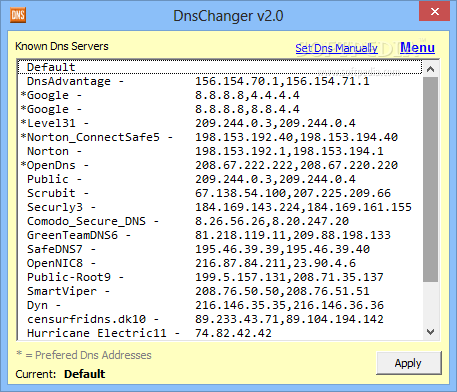
Task: Click the Prefered Dns Addresses legend
Action: tap(84, 355)
